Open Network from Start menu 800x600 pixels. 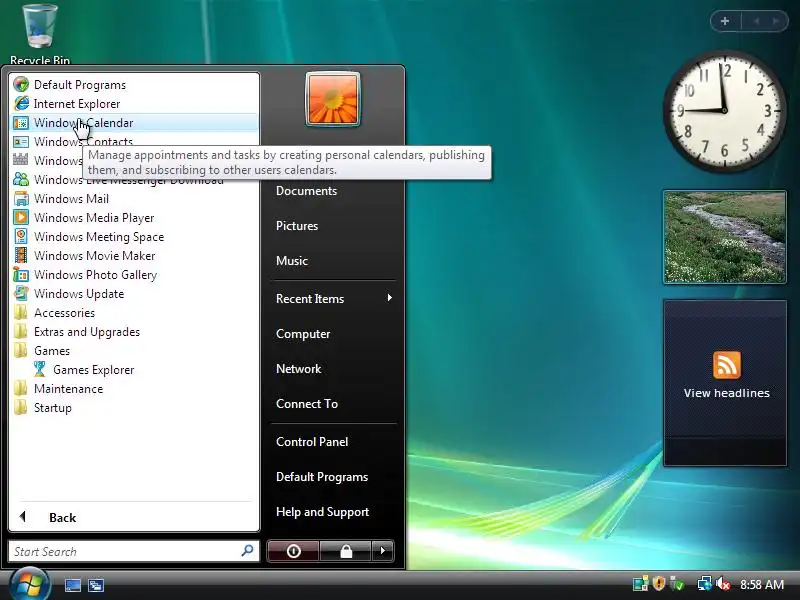pos(298,369)
